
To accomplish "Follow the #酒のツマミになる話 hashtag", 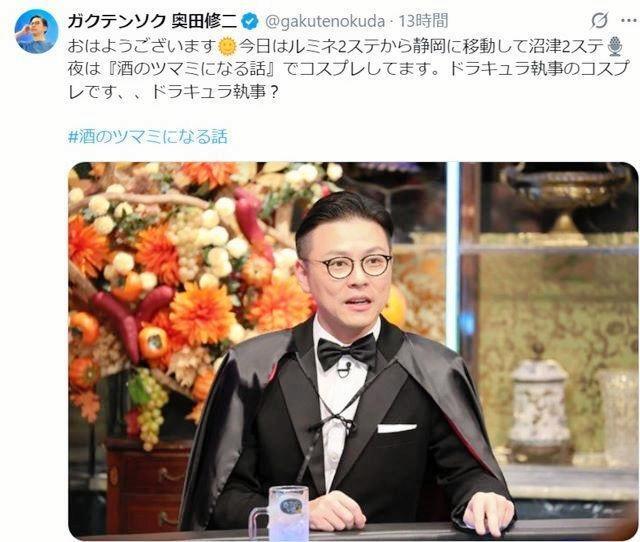I will pyautogui.click(x=148, y=137).
